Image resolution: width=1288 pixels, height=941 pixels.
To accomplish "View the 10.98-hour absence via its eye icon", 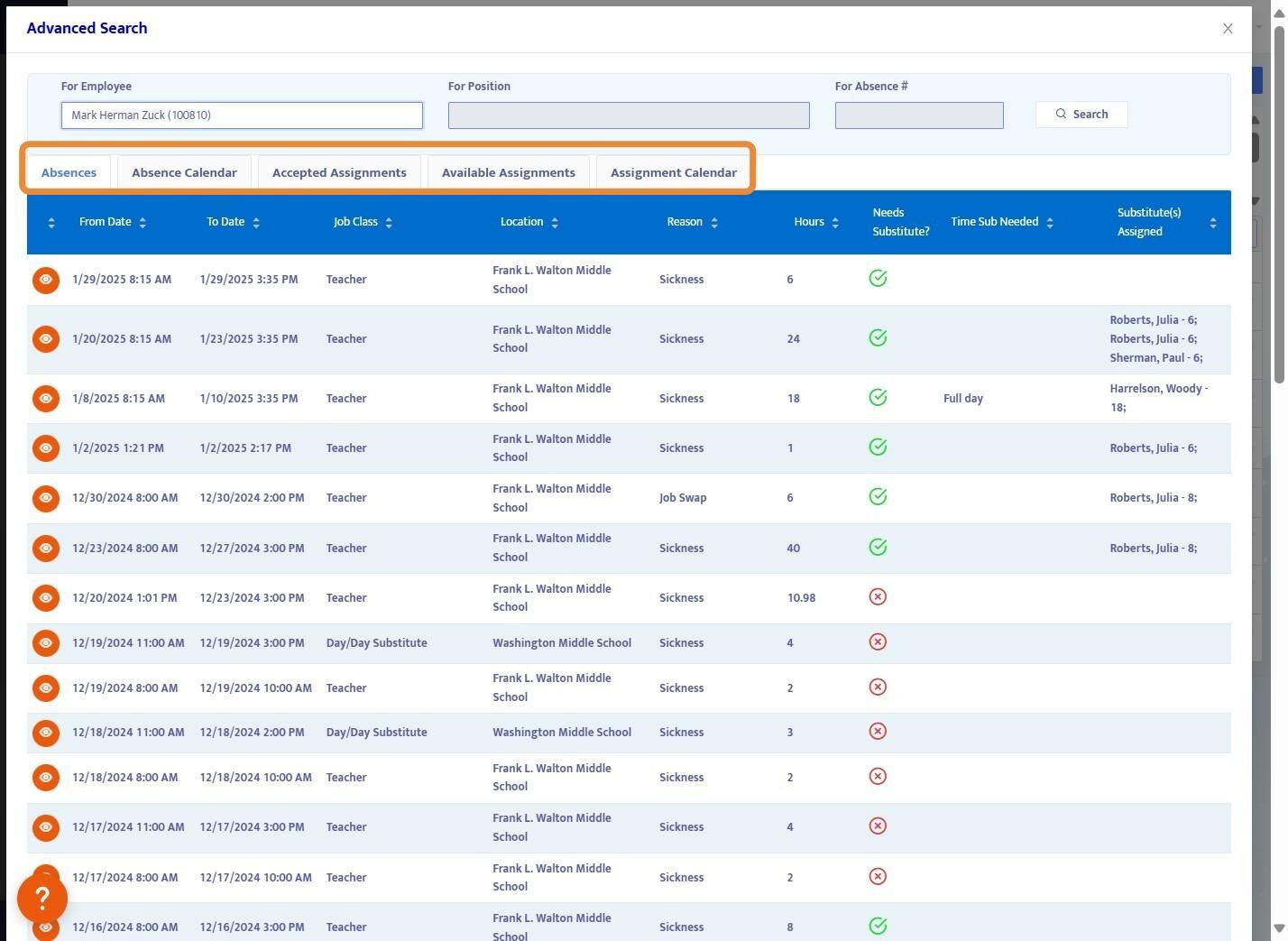I will pyautogui.click(x=46, y=598).
